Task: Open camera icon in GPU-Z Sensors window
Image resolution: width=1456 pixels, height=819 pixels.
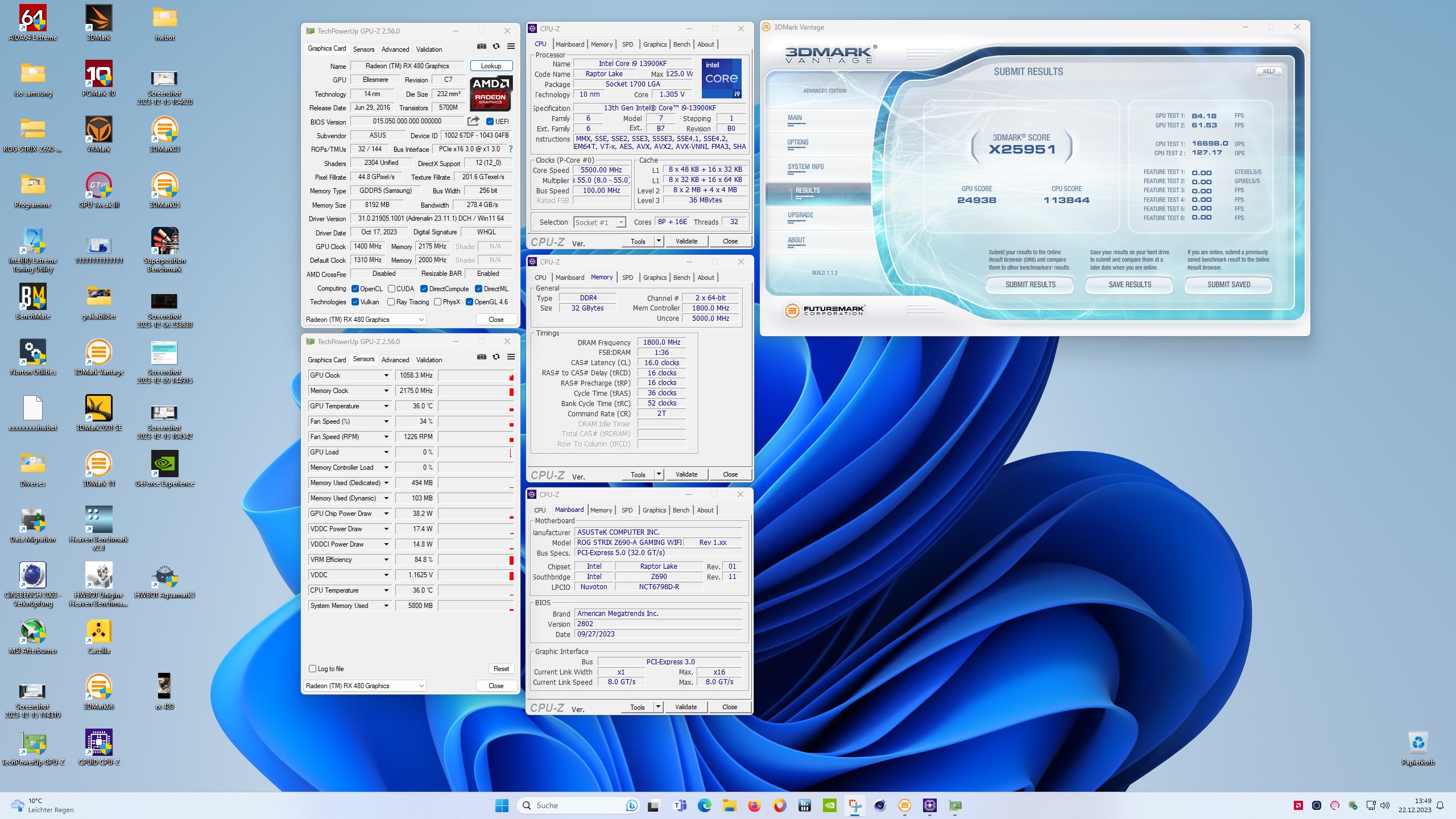Action: [482, 357]
